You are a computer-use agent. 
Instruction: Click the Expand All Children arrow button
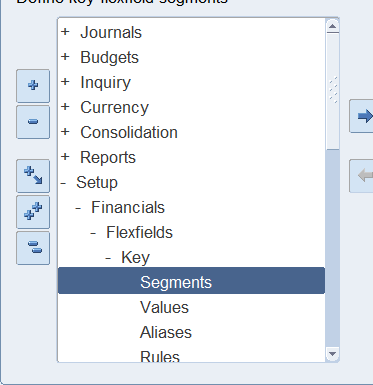[33, 176]
